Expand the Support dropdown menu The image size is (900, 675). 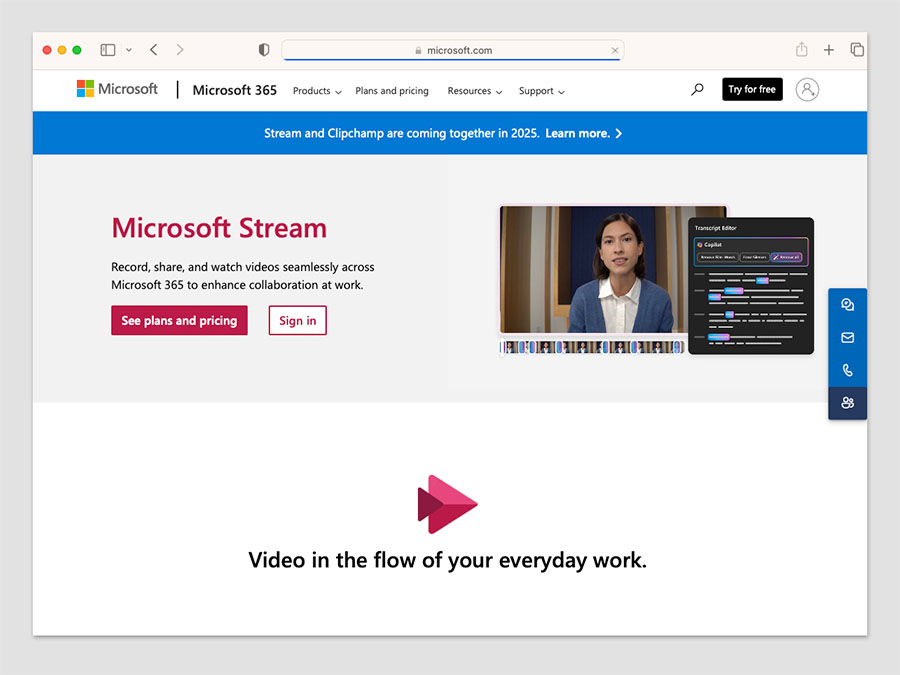(x=541, y=91)
